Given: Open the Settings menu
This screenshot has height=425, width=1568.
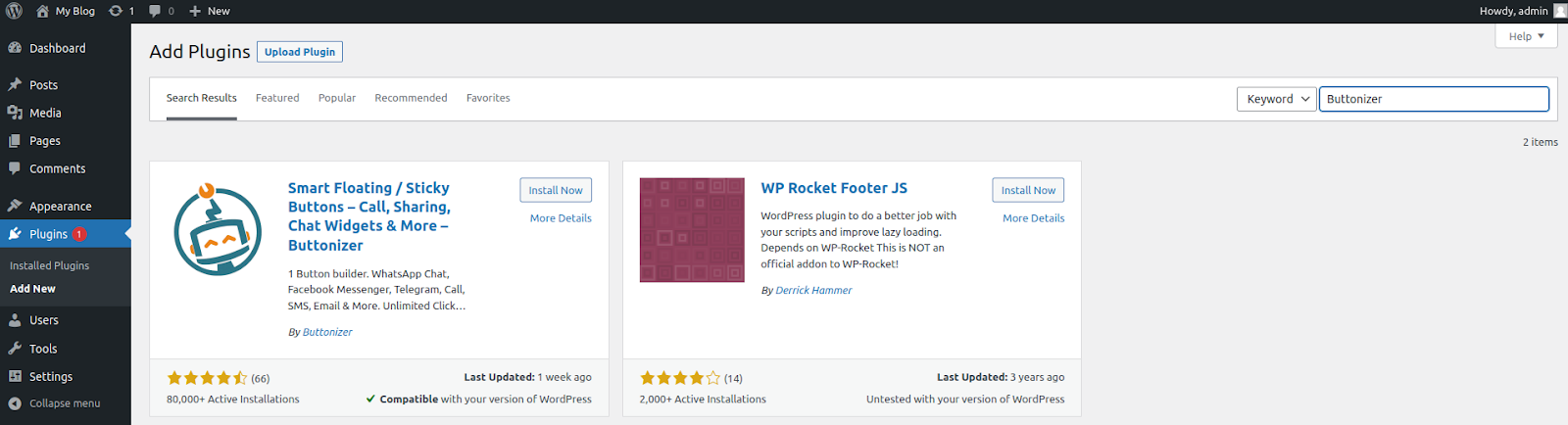Looking at the screenshot, I should tap(66, 376).
